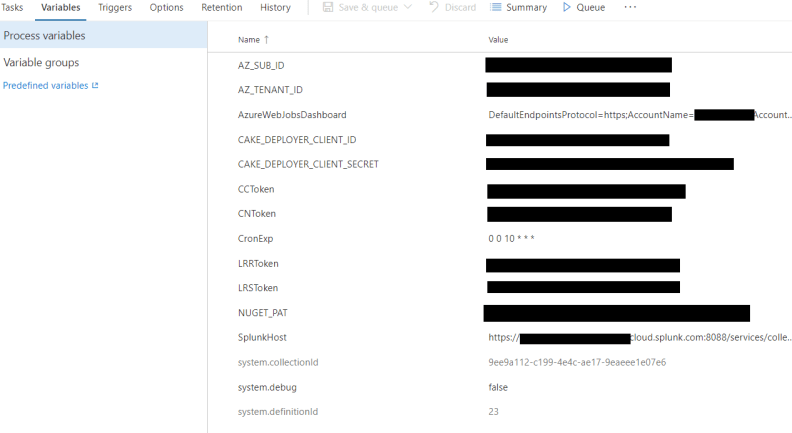Viewport: 792px width, 433px height.
Task: Discard pipeline changes
Action: (x=460, y=8)
